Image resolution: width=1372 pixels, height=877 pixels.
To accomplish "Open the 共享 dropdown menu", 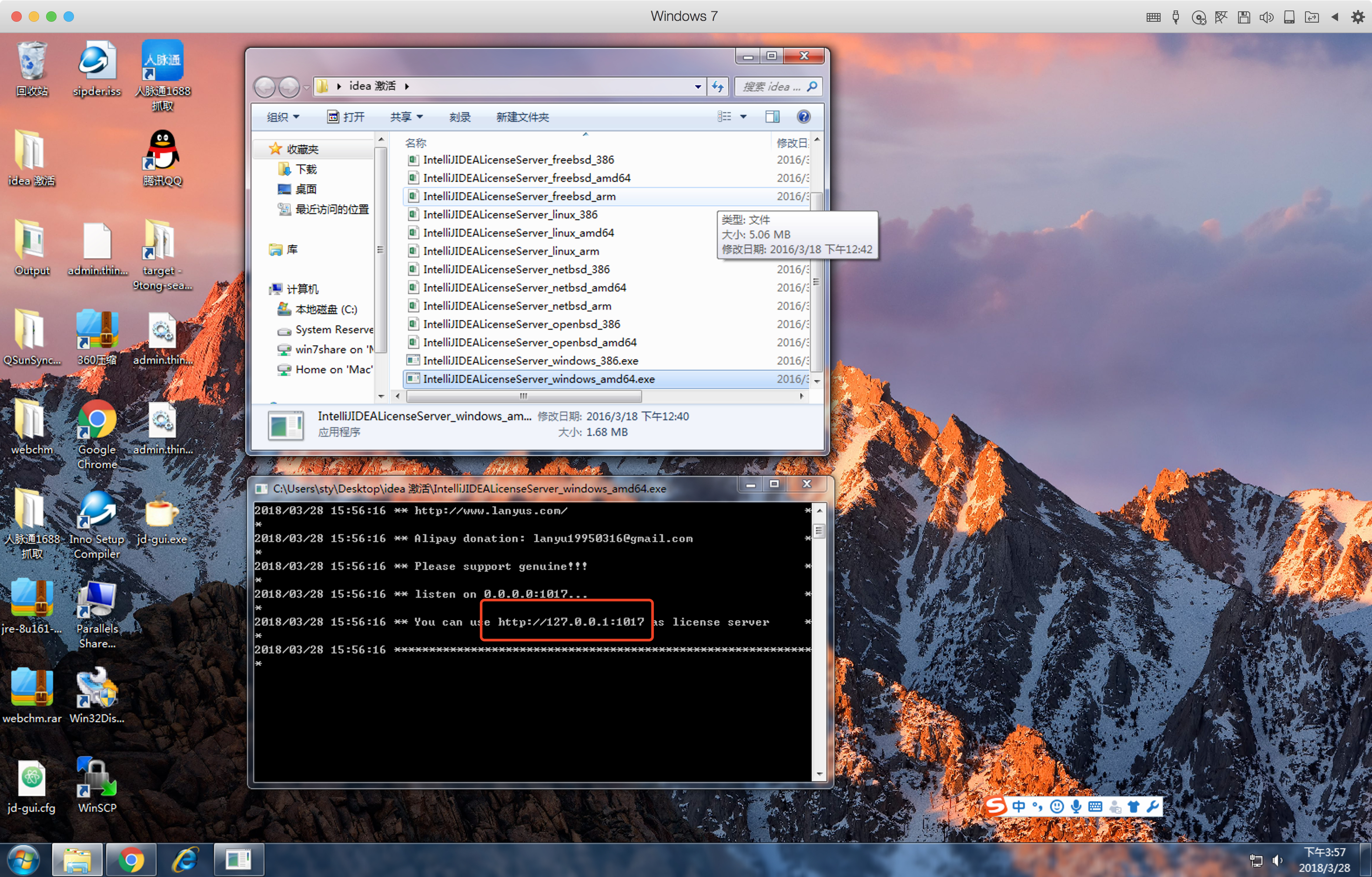I will point(406,117).
